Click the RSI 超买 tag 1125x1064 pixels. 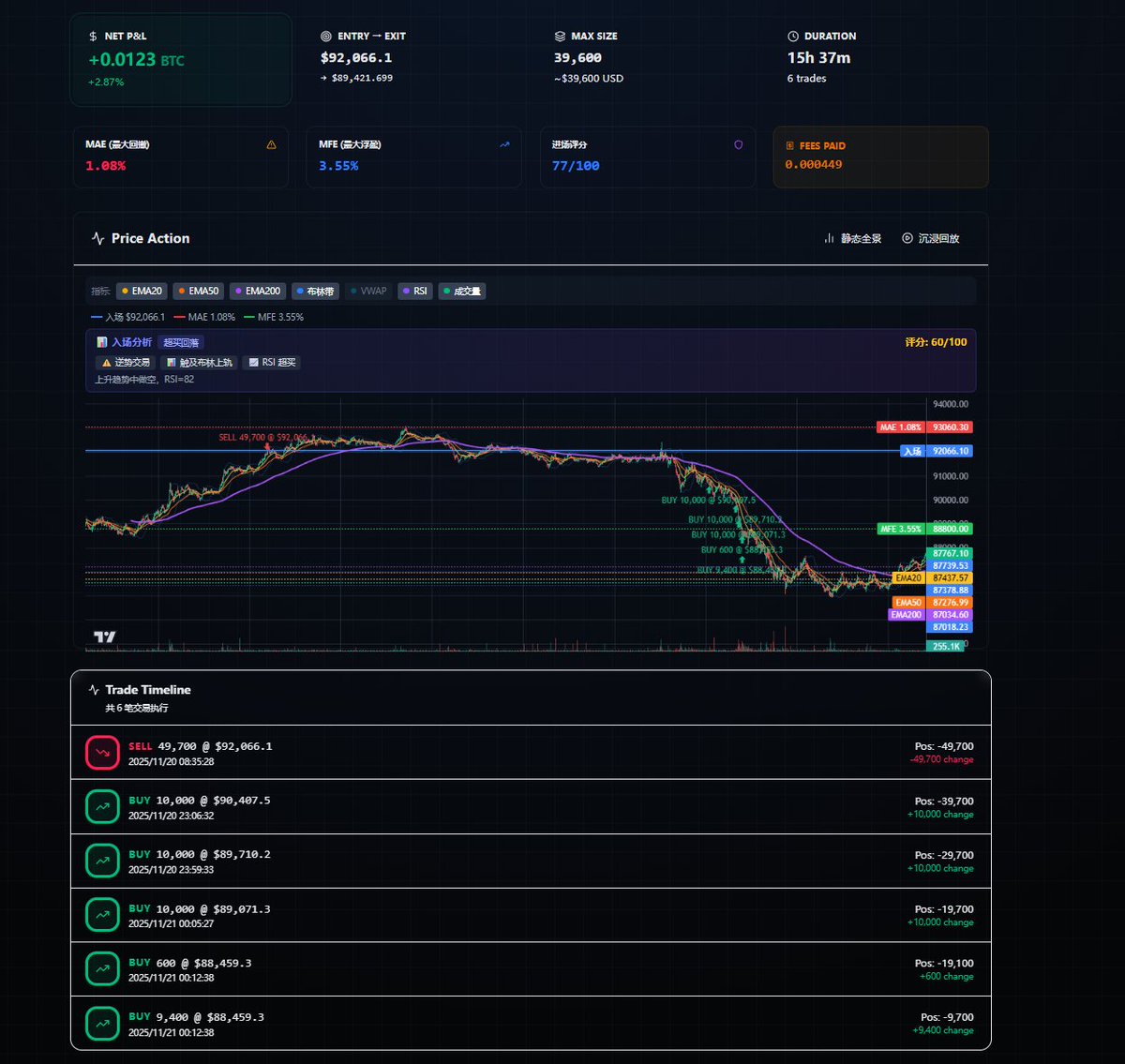coord(271,363)
